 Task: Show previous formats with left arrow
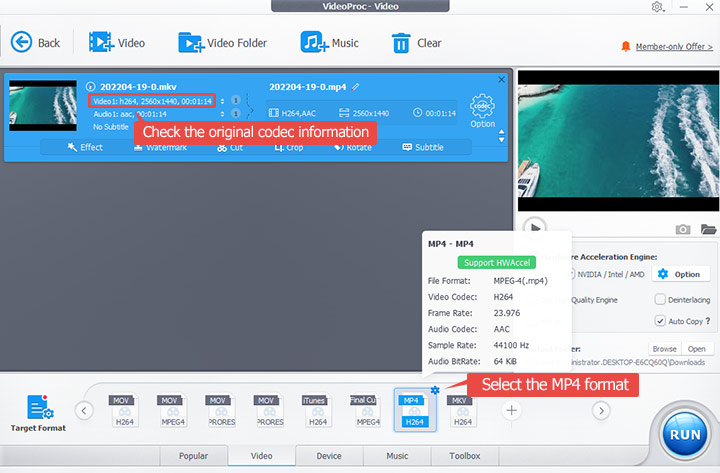pos(84,411)
